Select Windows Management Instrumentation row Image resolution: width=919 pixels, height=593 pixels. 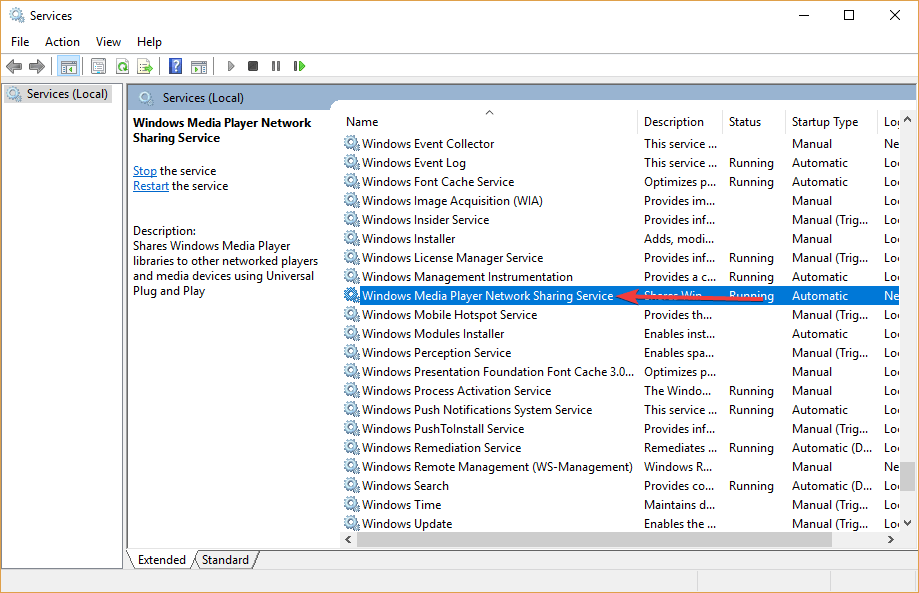621,277
